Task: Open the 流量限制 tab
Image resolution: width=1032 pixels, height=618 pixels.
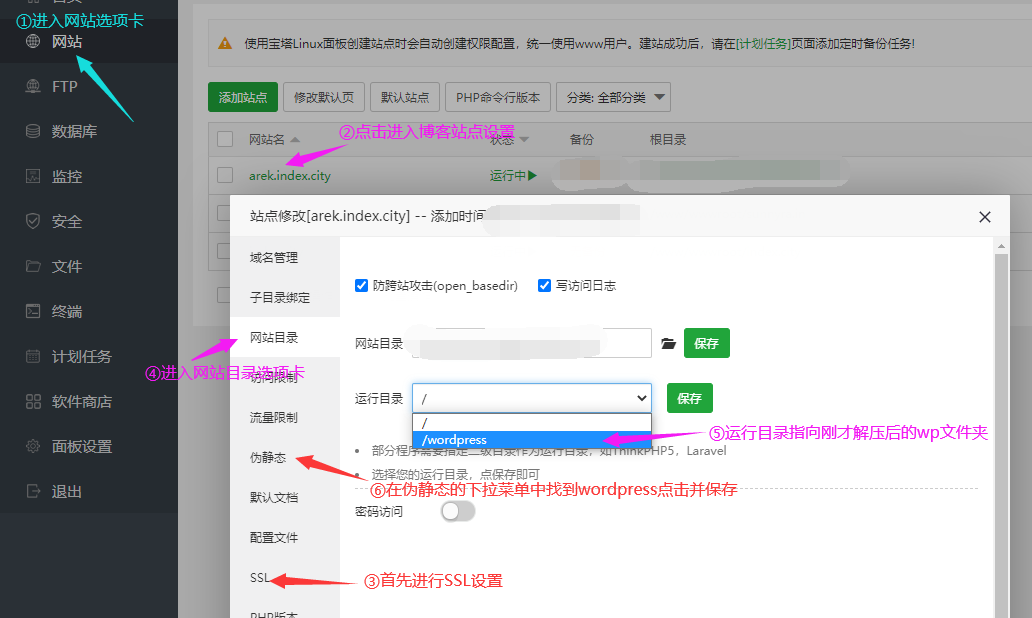Action: [x=274, y=417]
